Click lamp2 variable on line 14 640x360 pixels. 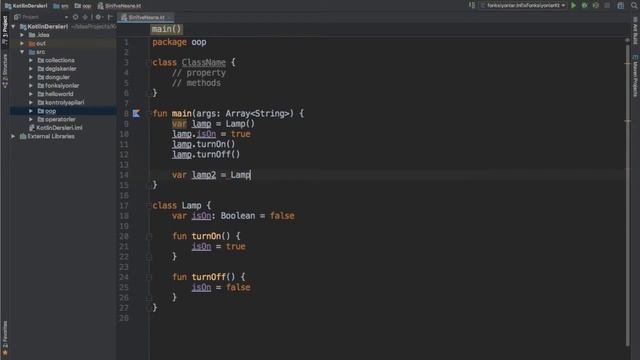204,175
